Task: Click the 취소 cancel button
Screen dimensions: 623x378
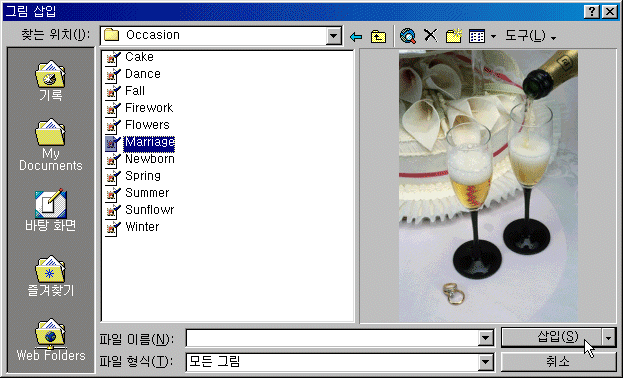Action: point(558,362)
